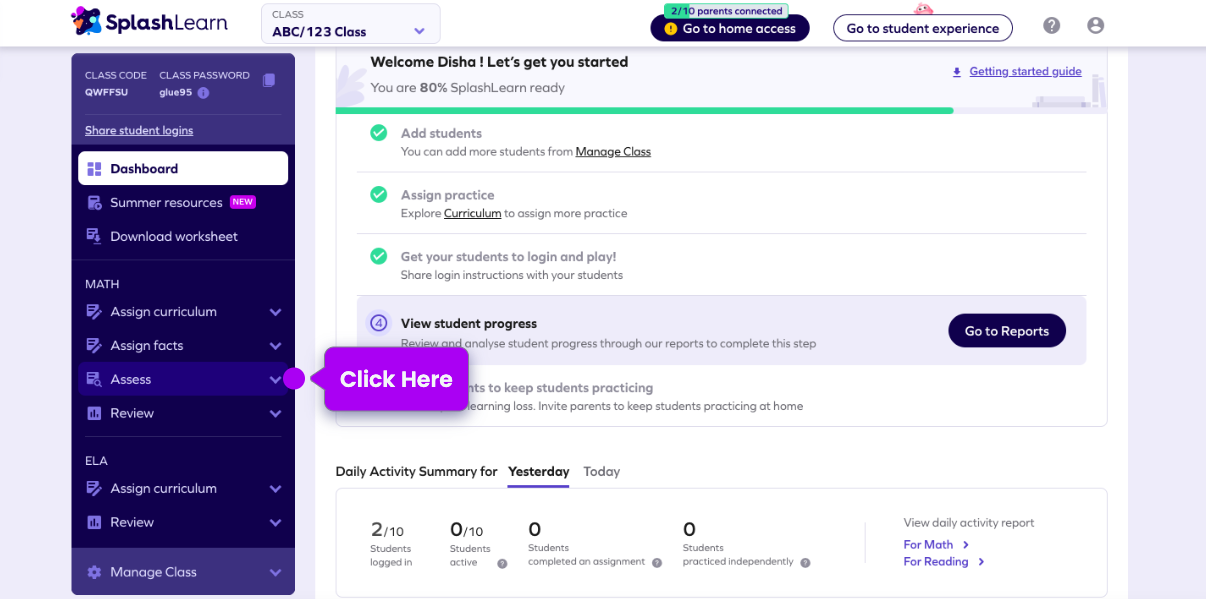This screenshot has width=1206, height=599.
Task: Open the user account profile icon
Action: 1095,26
